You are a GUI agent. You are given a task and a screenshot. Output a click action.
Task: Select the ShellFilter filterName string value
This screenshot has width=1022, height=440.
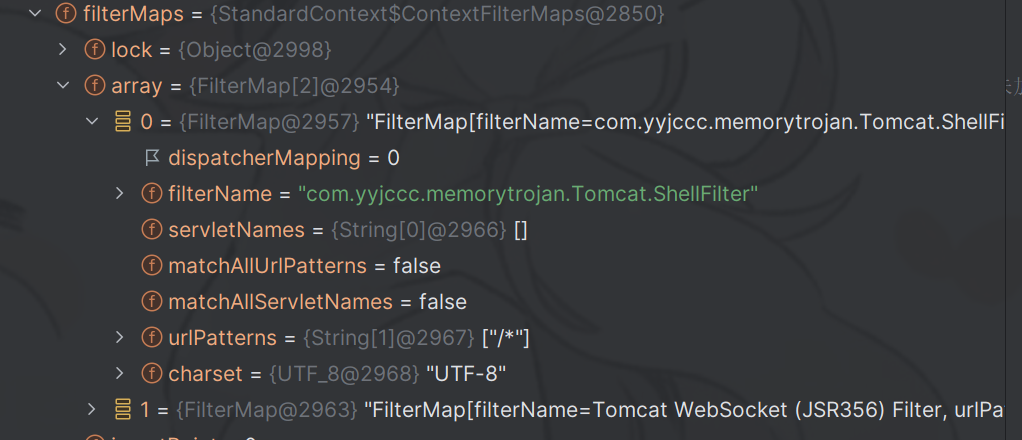coord(528,194)
